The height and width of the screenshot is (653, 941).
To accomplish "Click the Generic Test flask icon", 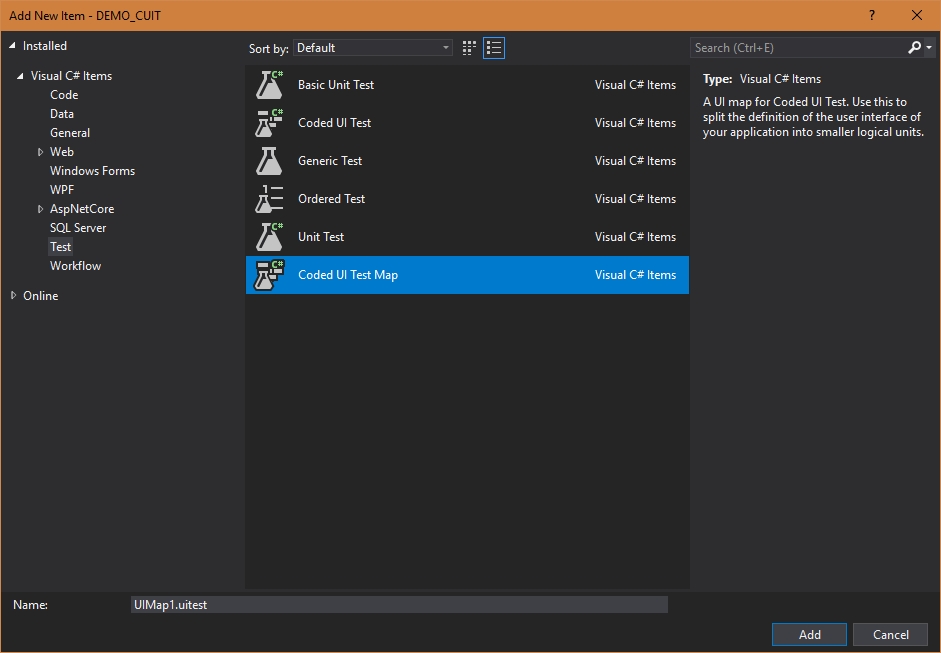I will pyautogui.click(x=269, y=161).
